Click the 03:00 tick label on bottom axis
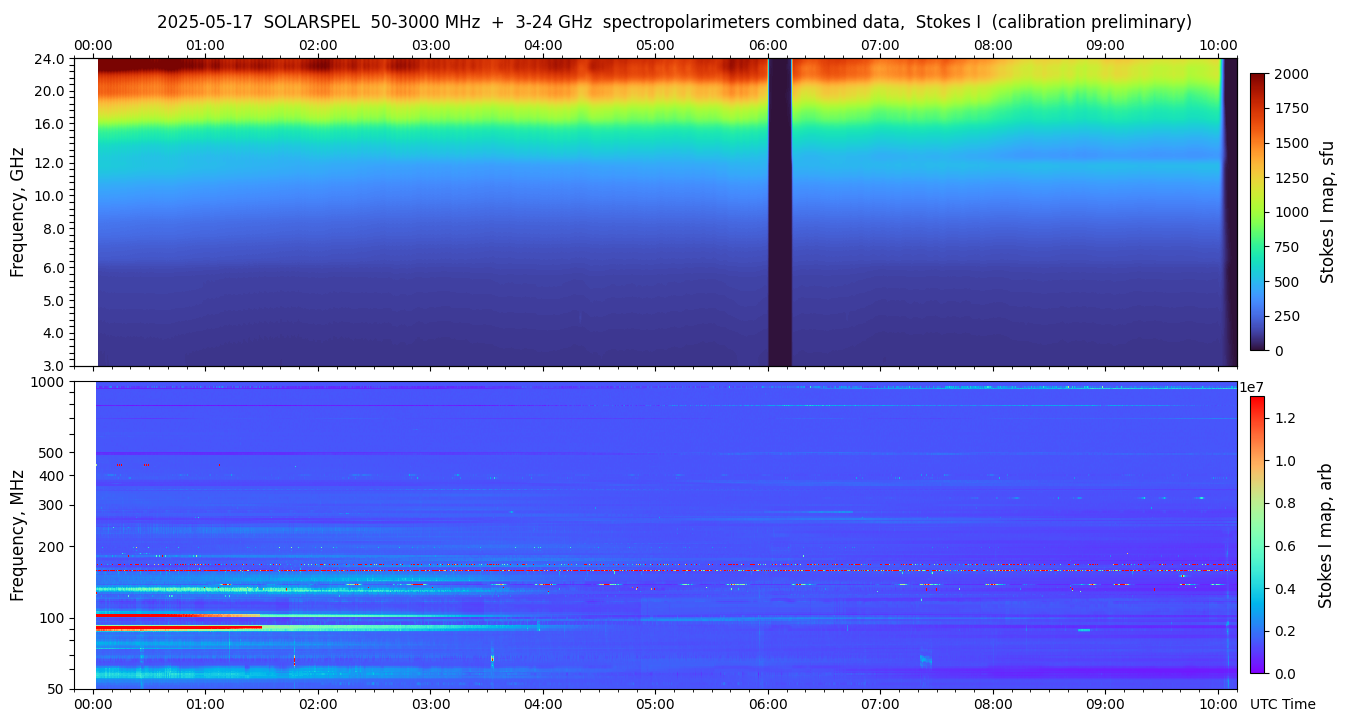Image resolution: width=1350 pixels, height=725 pixels. pyautogui.click(x=430, y=704)
